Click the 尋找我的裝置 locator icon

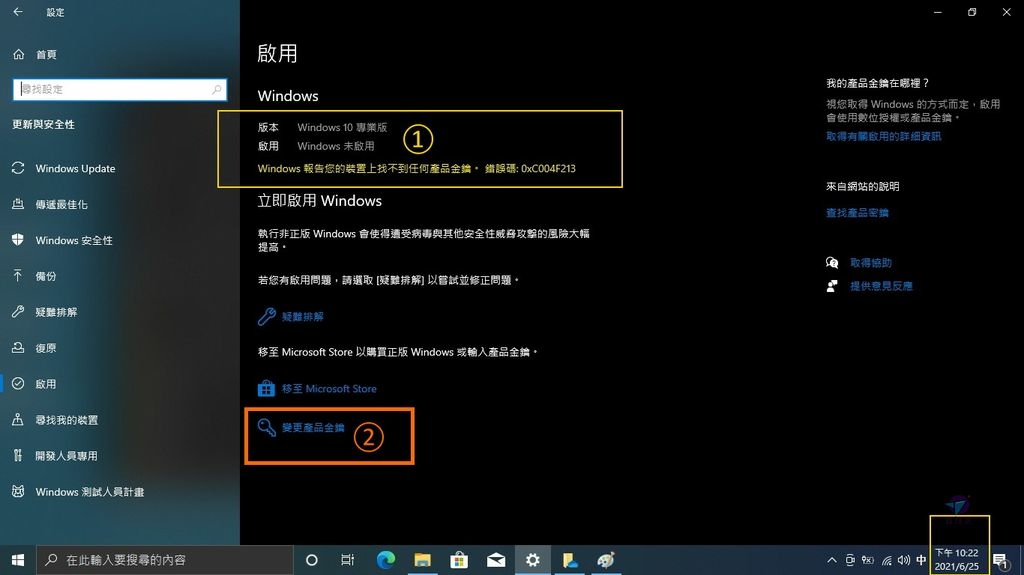pyautogui.click(x=18, y=419)
